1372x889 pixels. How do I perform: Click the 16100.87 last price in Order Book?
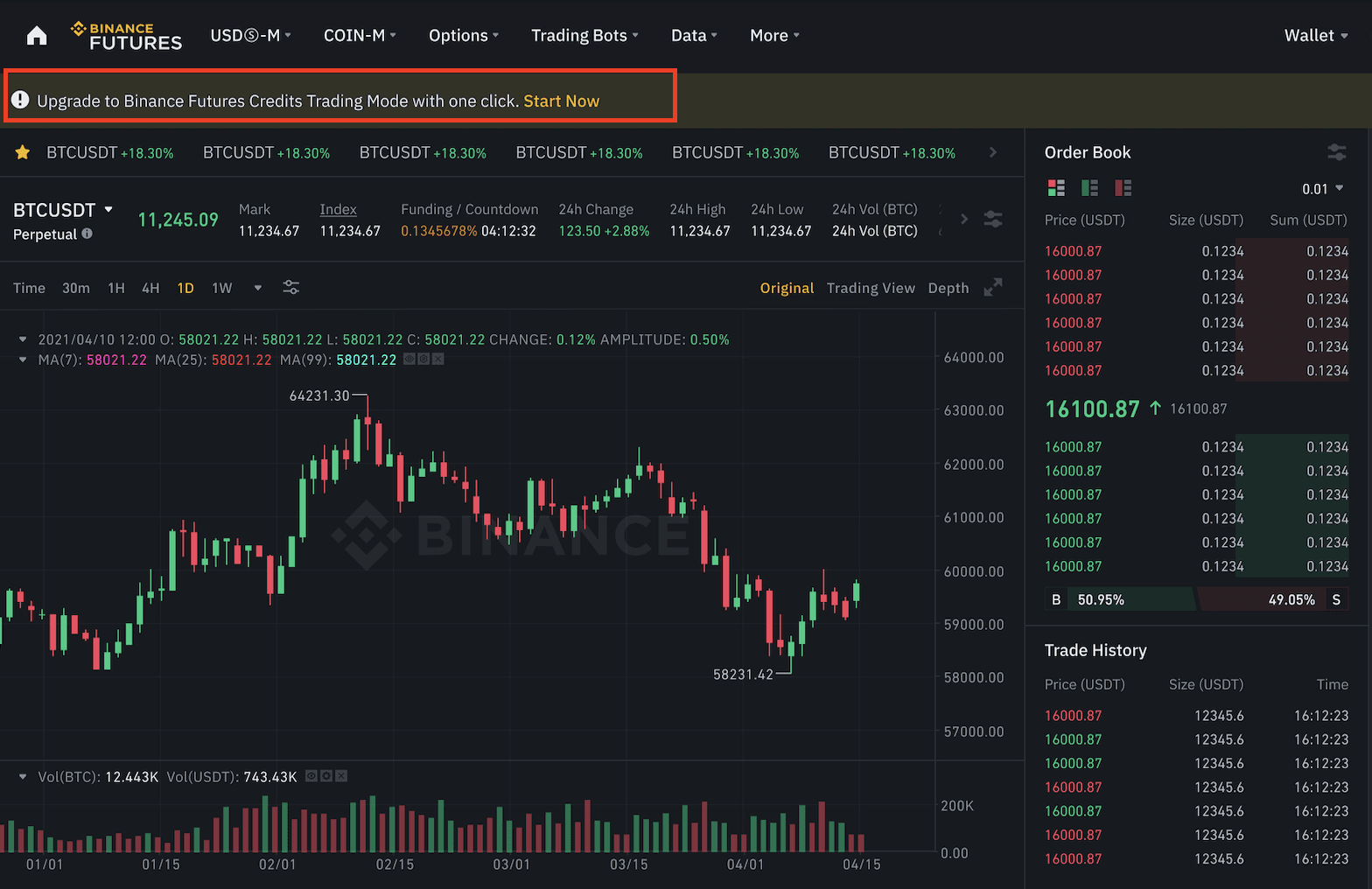click(1092, 409)
